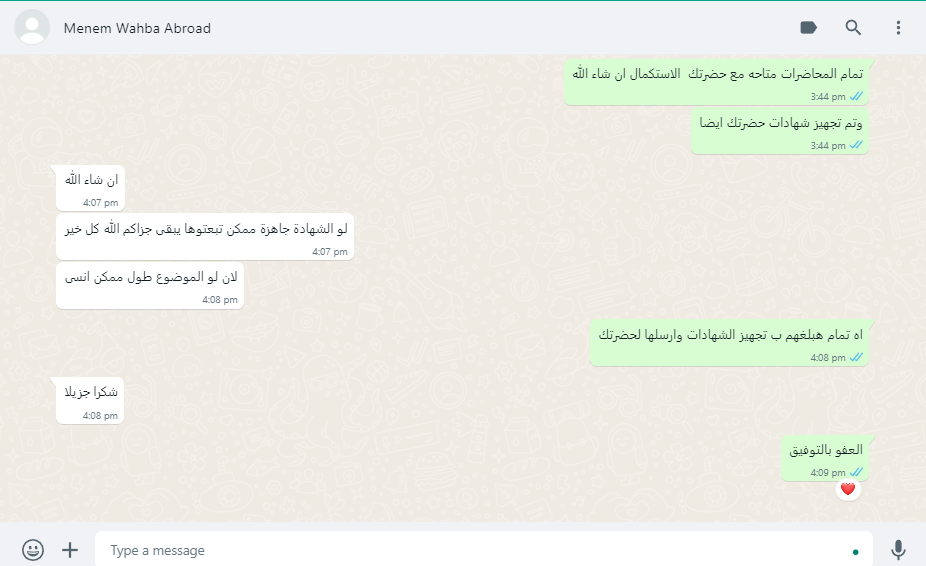The image size is (926, 566).
Task: Open the three-dot chat menu
Action: [898, 28]
